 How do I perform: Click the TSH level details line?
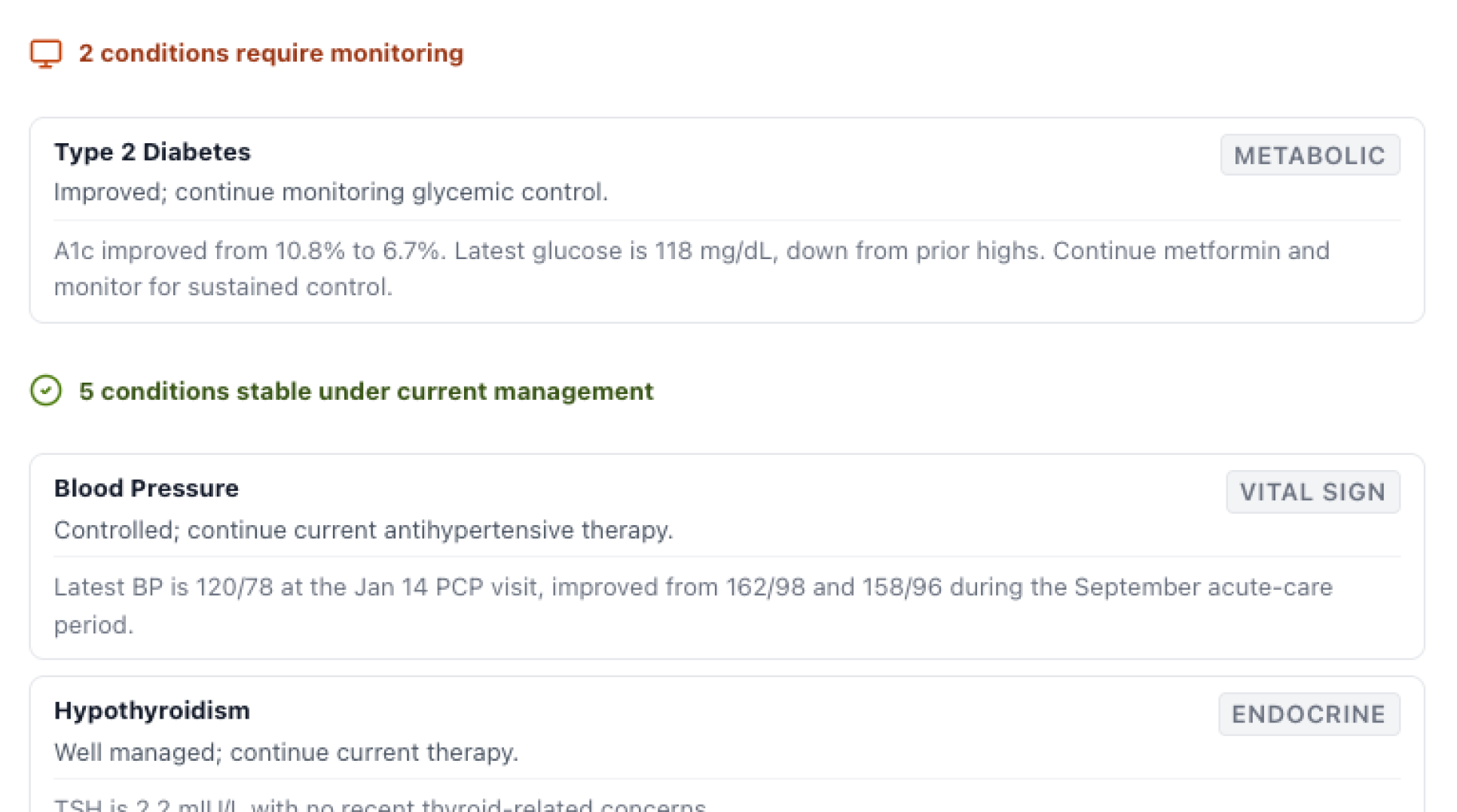pyautogui.click(x=380, y=804)
